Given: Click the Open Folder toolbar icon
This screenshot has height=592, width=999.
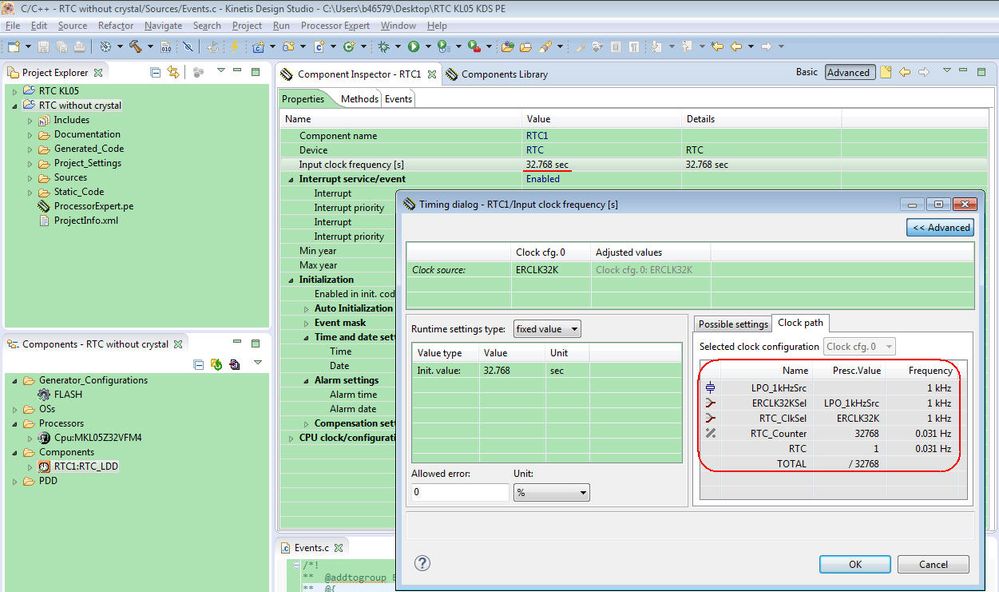Looking at the screenshot, I should [526, 47].
